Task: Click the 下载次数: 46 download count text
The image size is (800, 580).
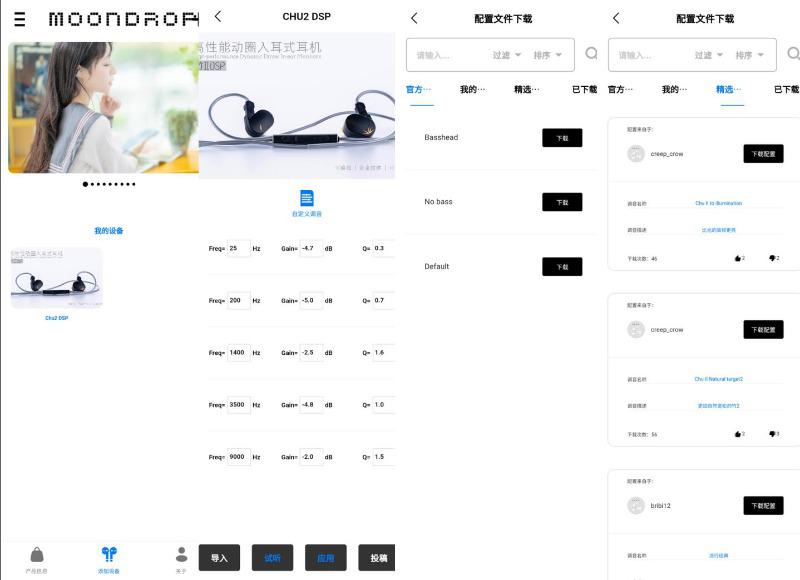Action: coord(642,259)
